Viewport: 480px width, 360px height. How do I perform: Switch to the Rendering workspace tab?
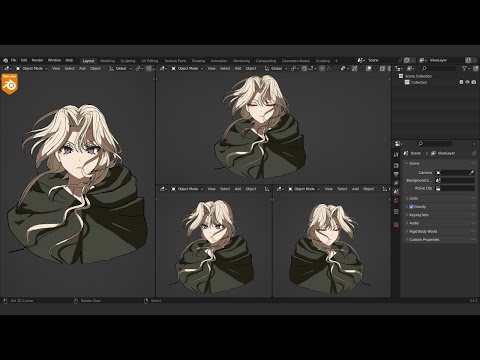tap(242, 61)
